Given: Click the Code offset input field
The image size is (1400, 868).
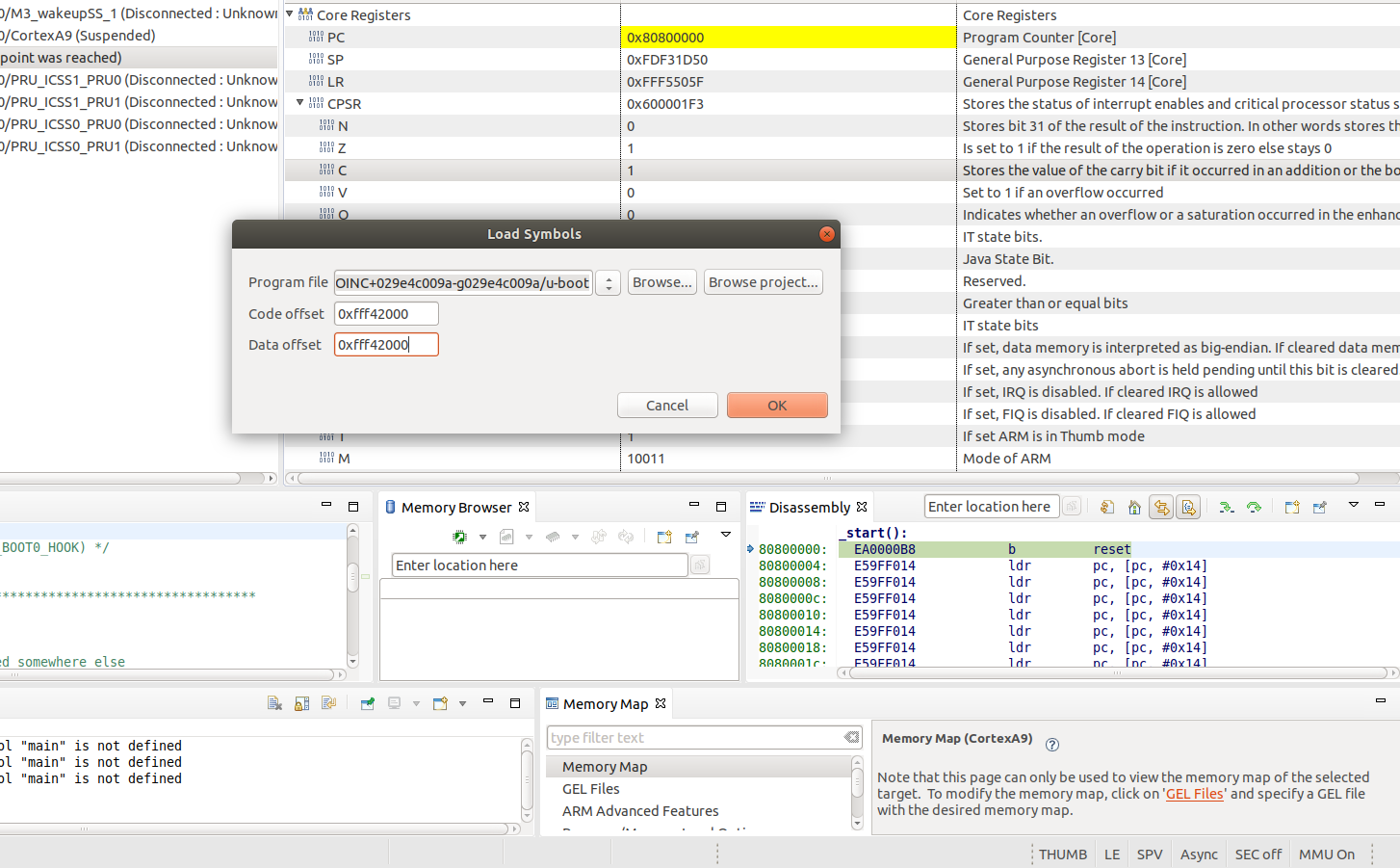Looking at the screenshot, I should point(386,314).
